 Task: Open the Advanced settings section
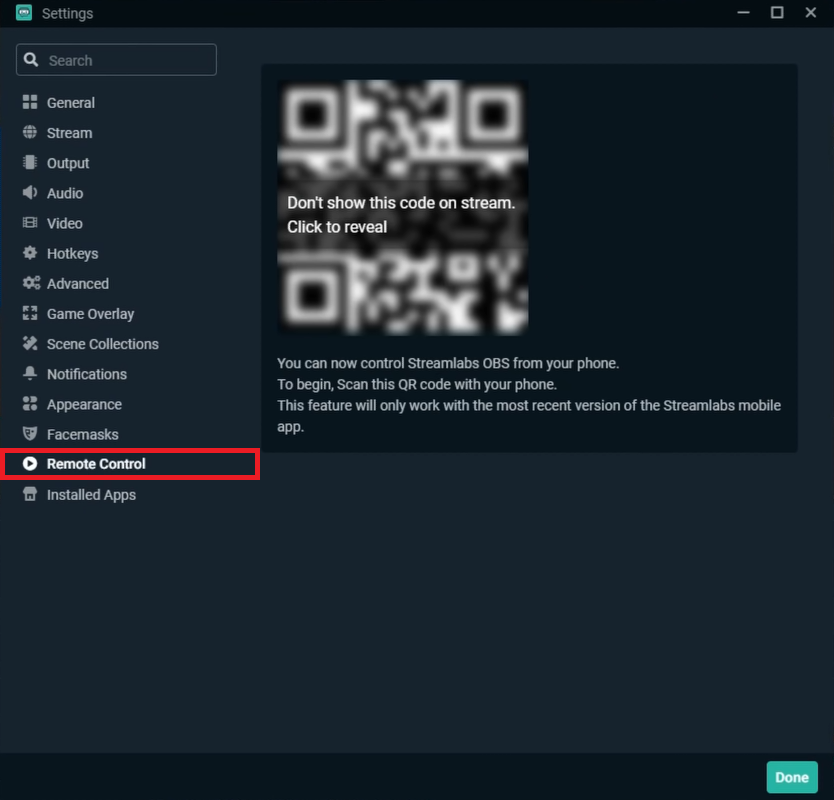78,284
